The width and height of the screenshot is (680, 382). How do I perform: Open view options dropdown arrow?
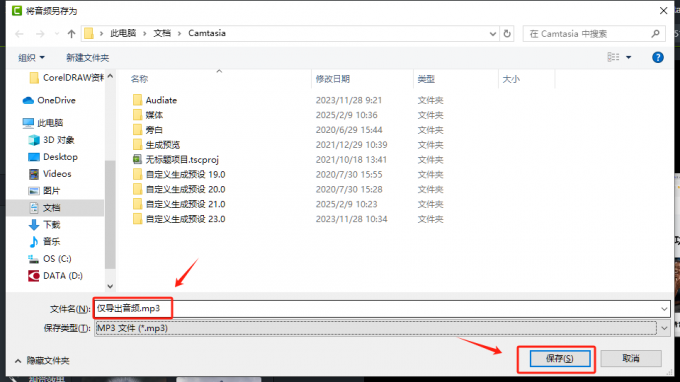coord(628,57)
